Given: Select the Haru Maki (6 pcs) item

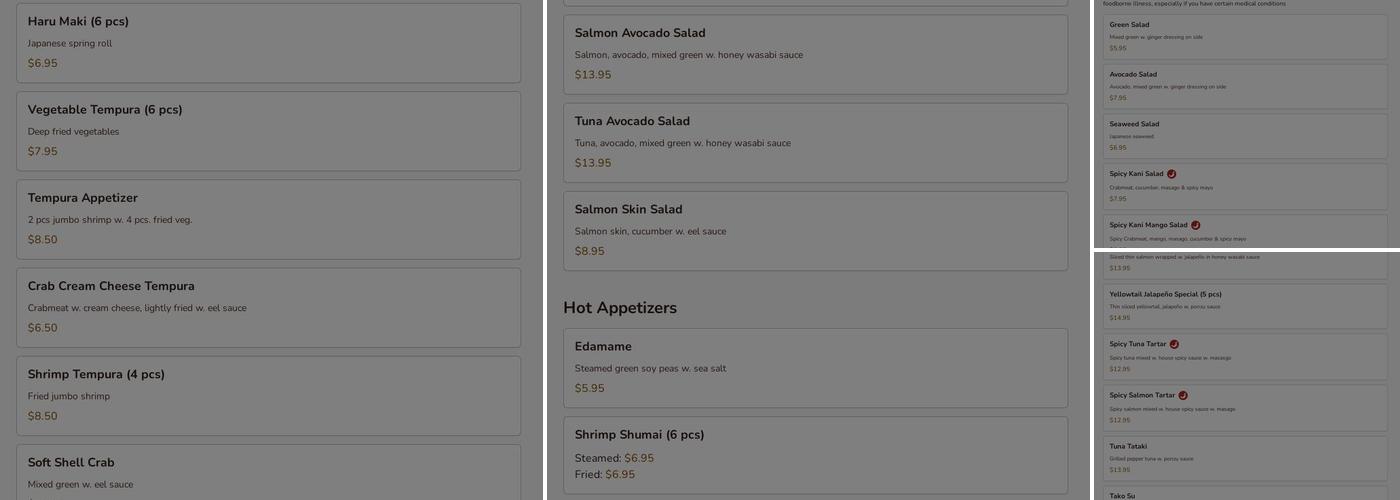Looking at the screenshot, I should pyautogui.click(x=268, y=42).
